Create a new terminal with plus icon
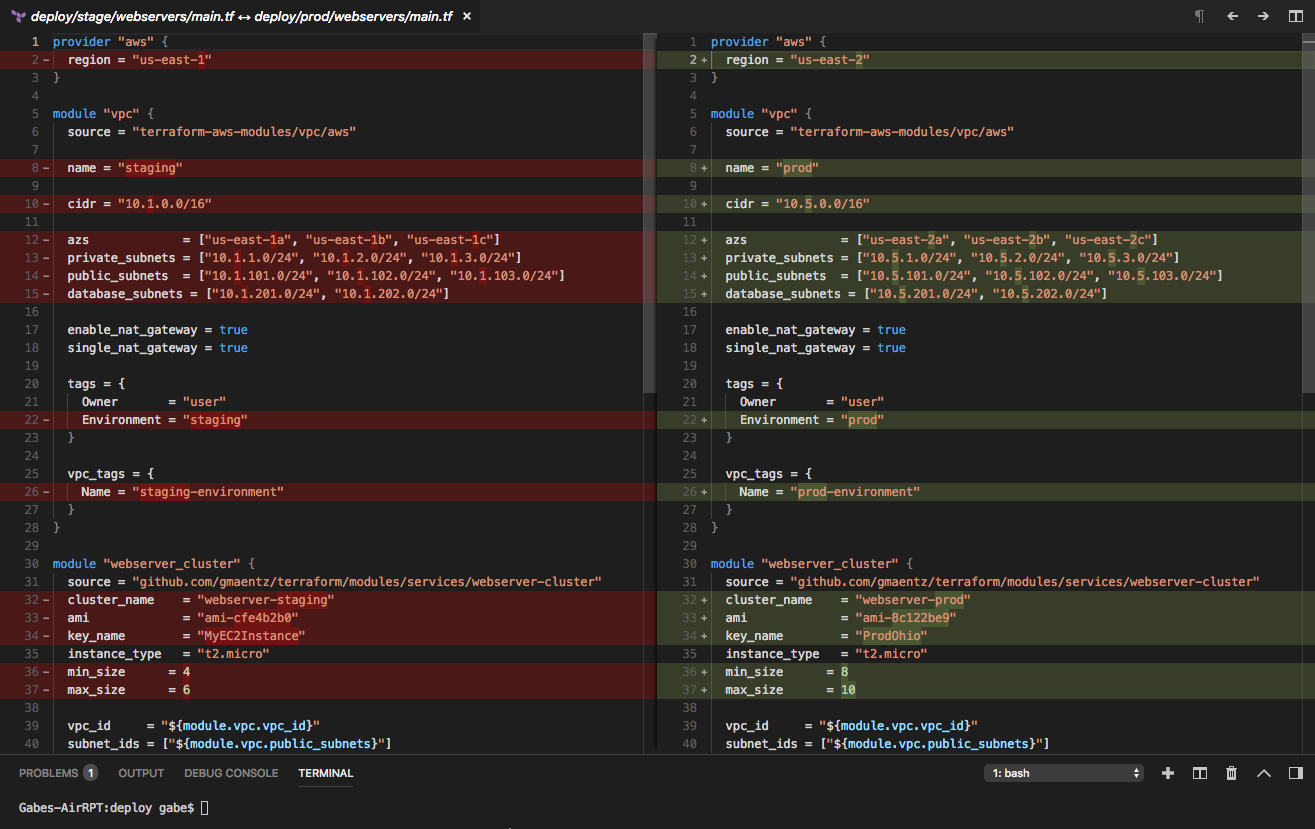 [x=1167, y=773]
